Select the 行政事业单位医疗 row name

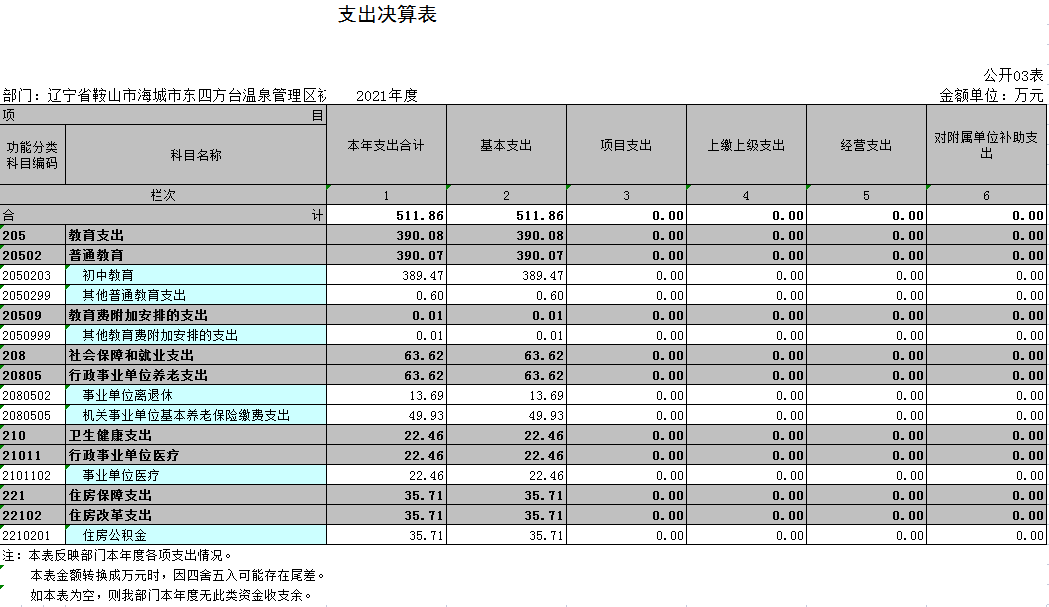(195, 456)
